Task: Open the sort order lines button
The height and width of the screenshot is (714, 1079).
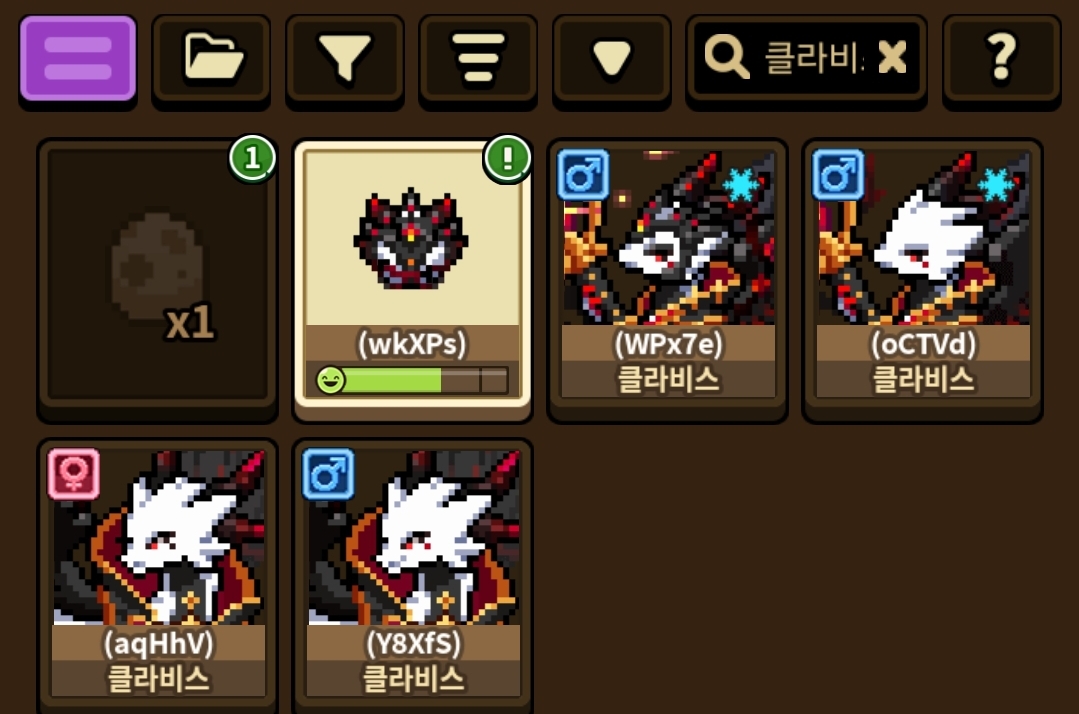Action: tap(478, 58)
